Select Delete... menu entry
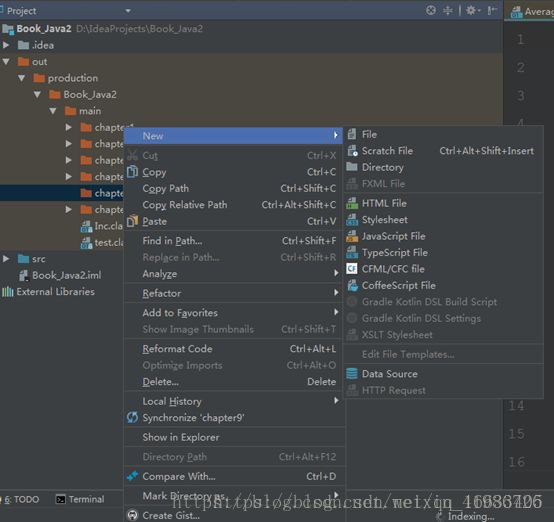The height and width of the screenshot is (522, 554). coord(233,382)
